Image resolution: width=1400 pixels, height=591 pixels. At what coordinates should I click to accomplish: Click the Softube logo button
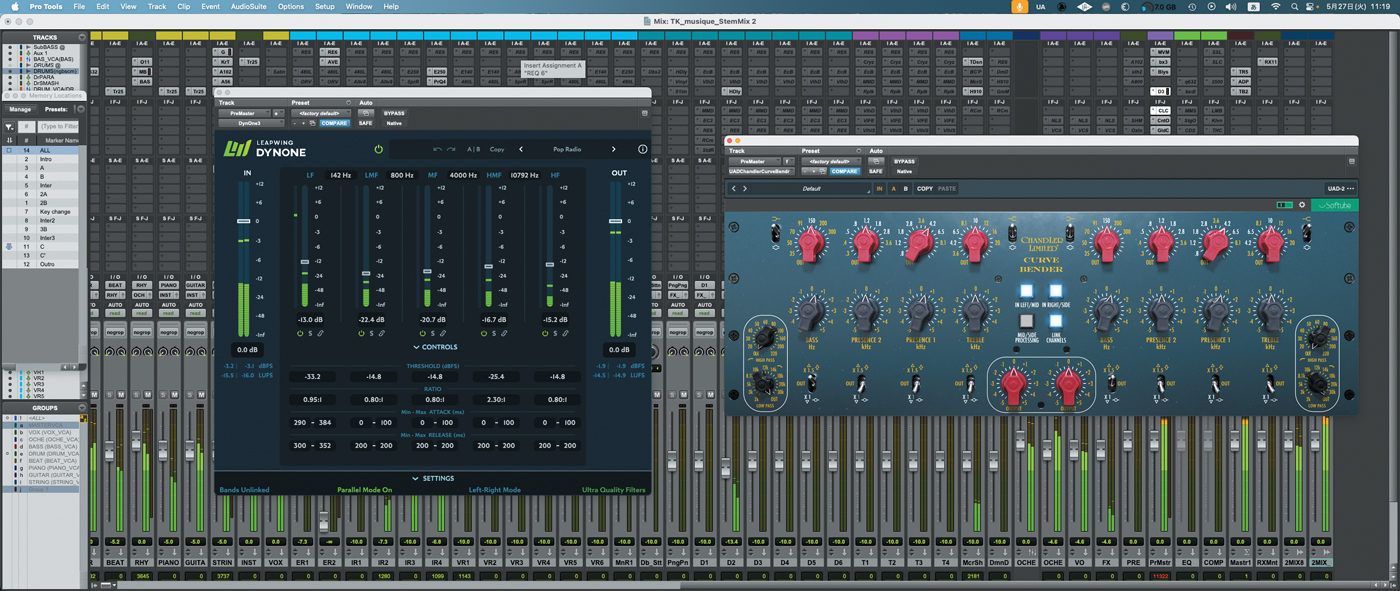point(1334,205)
